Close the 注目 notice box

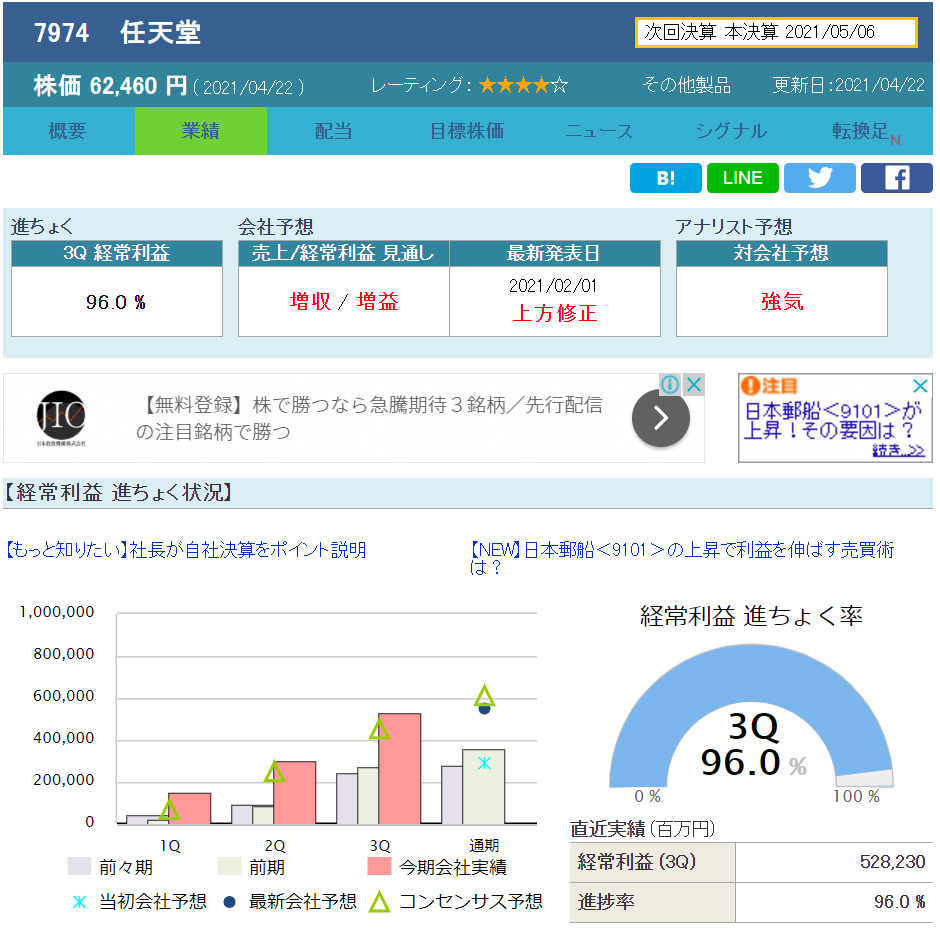[920, 385]
